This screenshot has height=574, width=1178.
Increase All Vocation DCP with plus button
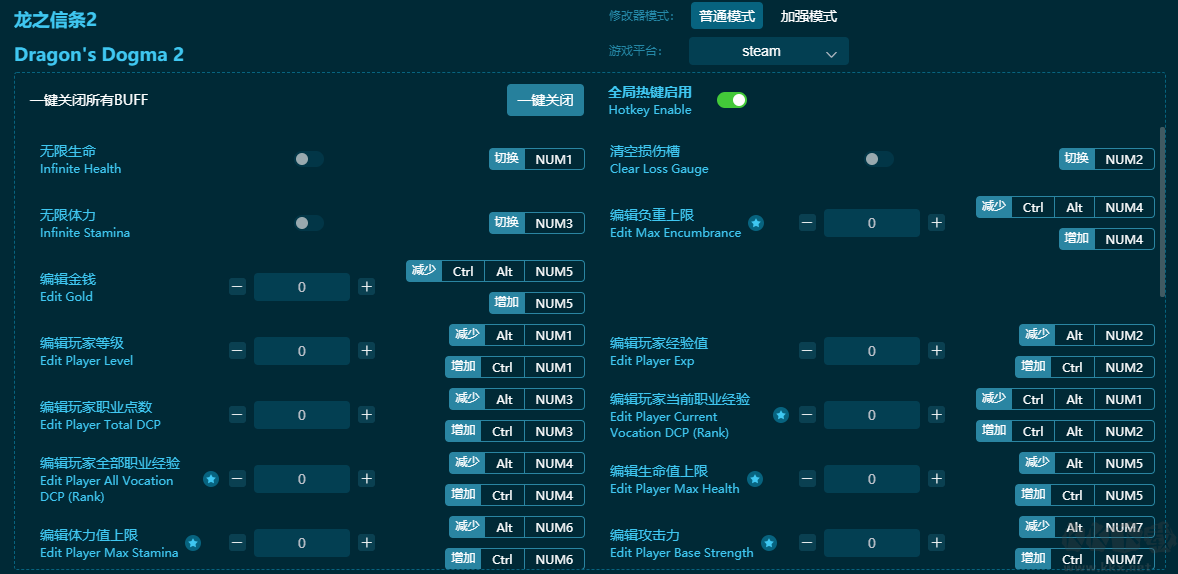(x=367, y=479)
